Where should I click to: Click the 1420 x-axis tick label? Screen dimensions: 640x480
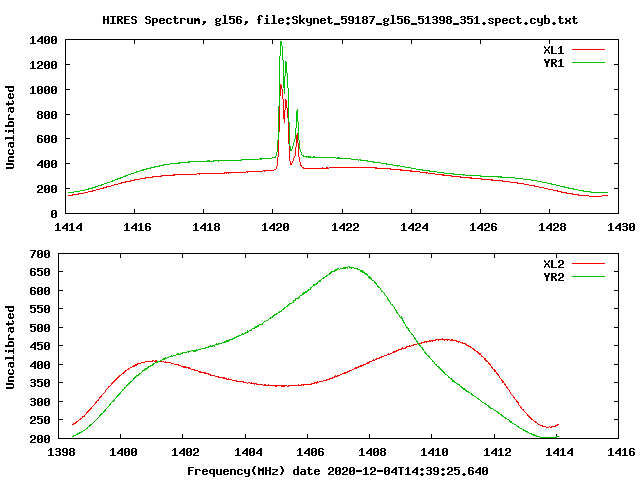point(275,227)
